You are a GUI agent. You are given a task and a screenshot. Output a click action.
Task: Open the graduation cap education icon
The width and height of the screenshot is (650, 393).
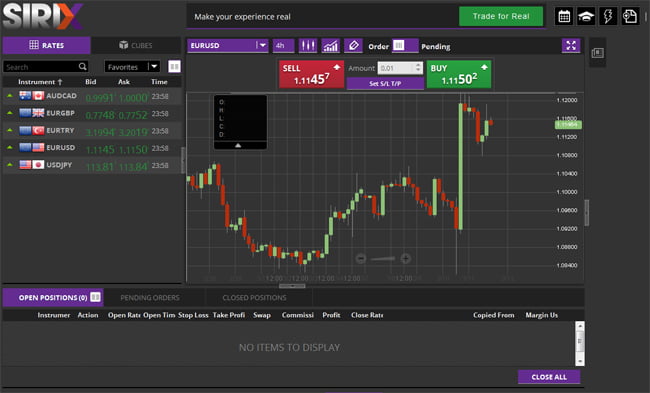tap(586, 17)
